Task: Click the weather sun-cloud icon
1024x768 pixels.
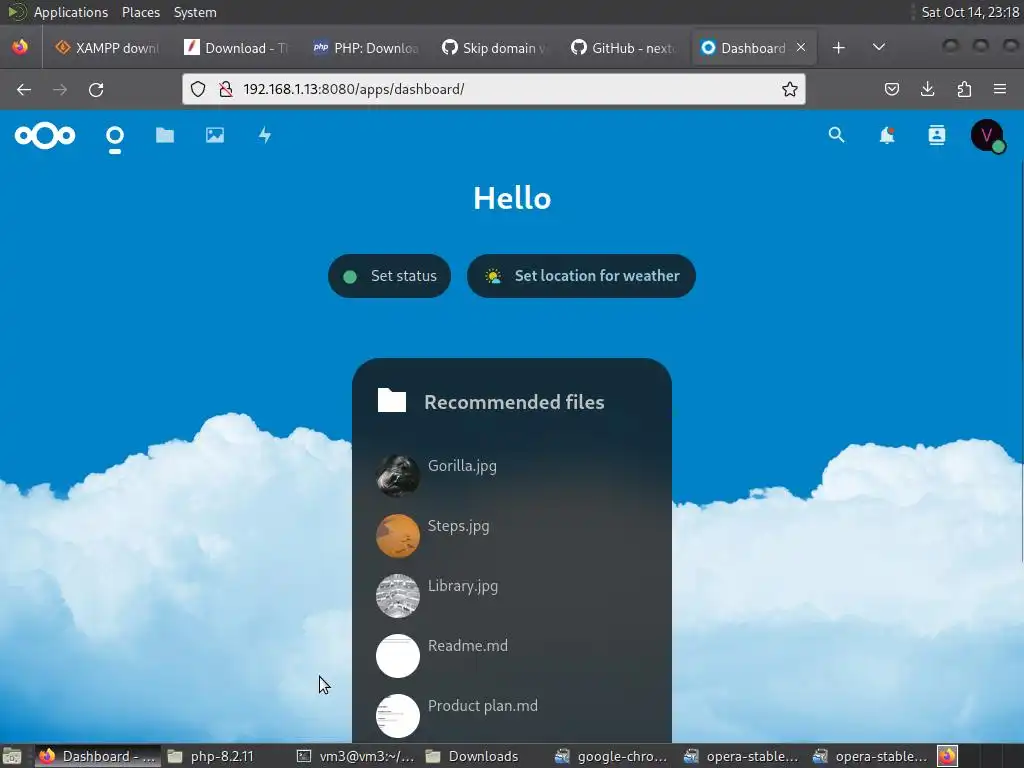Action: (x=493, y=276)
